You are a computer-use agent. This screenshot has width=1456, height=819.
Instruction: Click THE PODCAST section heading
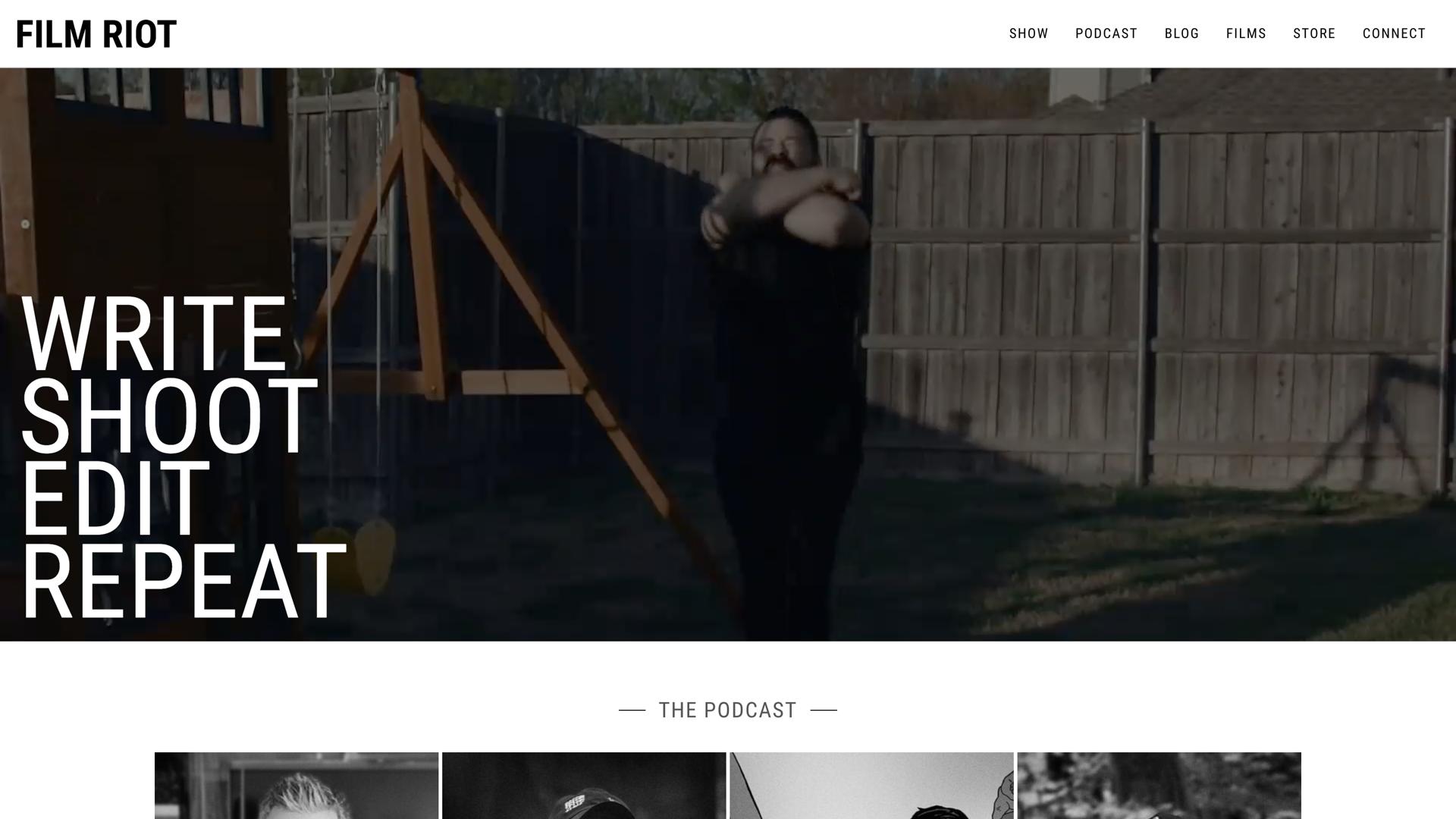tap(727, 711)
